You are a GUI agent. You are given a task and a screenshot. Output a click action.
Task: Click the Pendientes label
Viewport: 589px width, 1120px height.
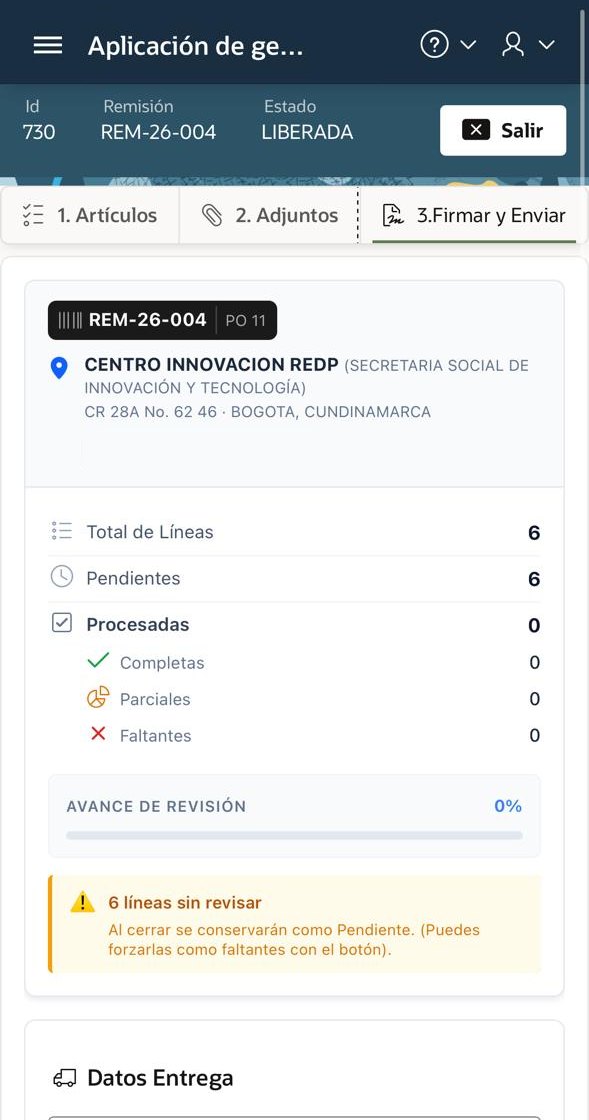click(134, 578)
